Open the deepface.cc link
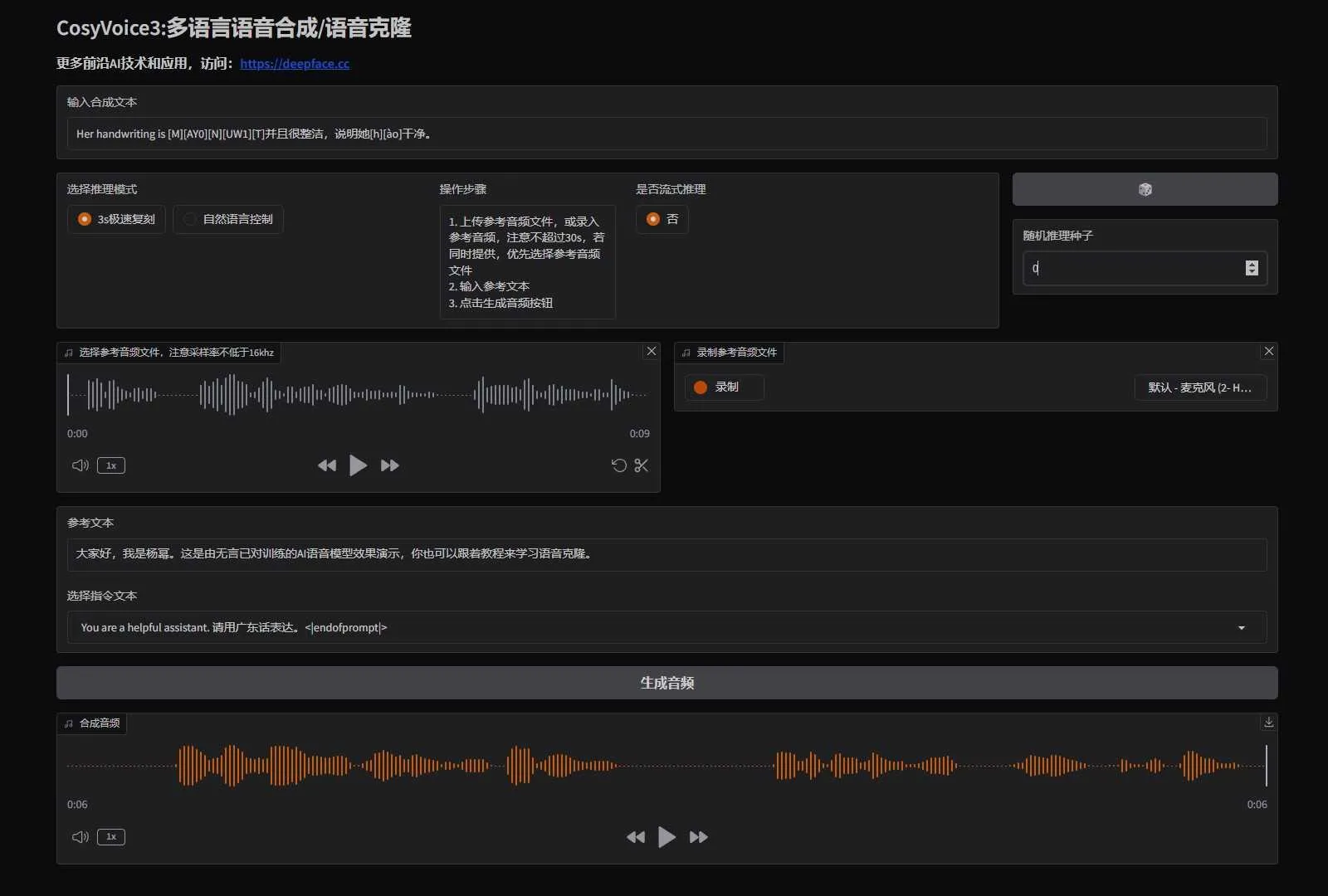 (294, 63)
